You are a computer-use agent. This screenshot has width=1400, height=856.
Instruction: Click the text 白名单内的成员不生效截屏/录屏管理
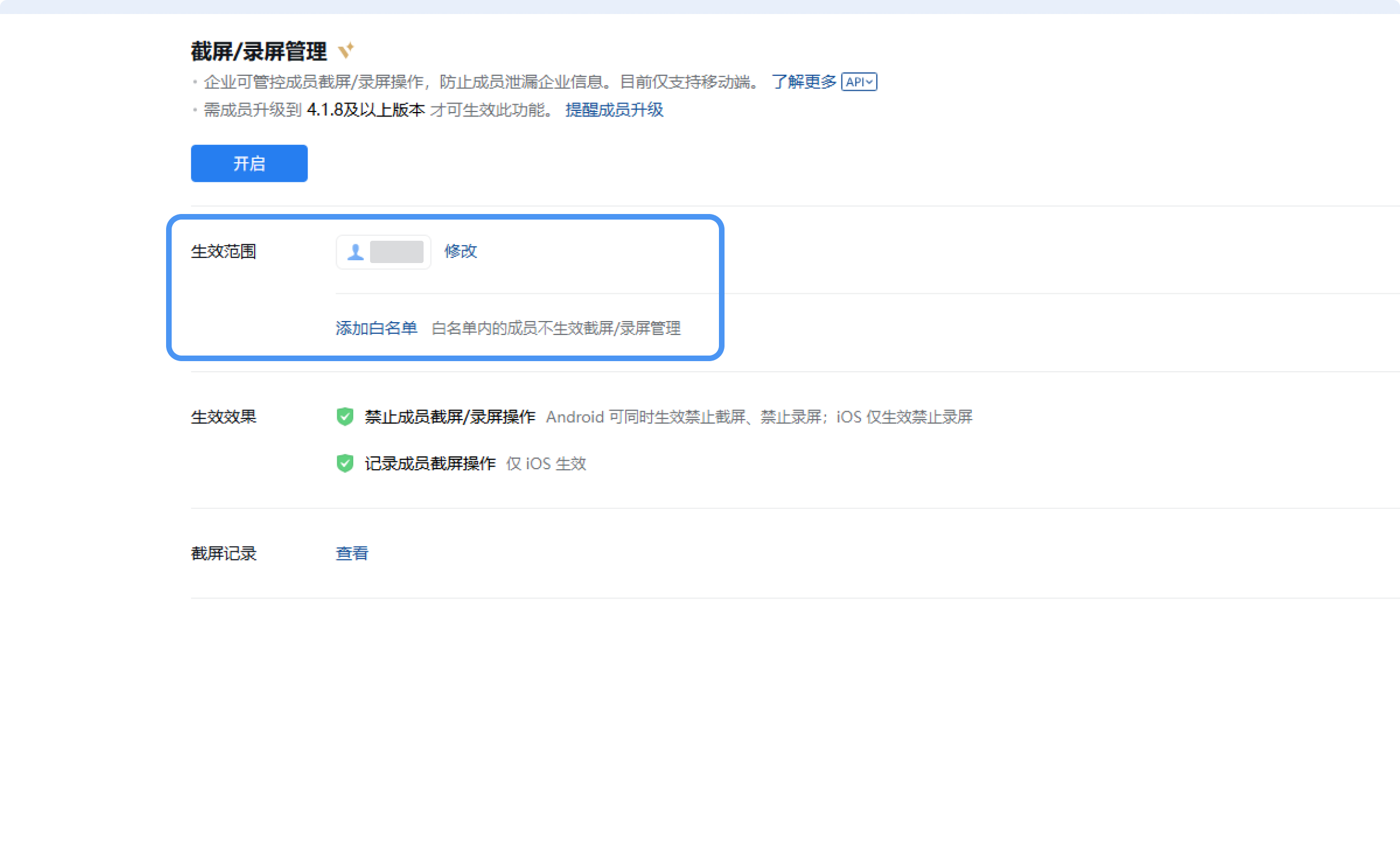tap(556, 328)
